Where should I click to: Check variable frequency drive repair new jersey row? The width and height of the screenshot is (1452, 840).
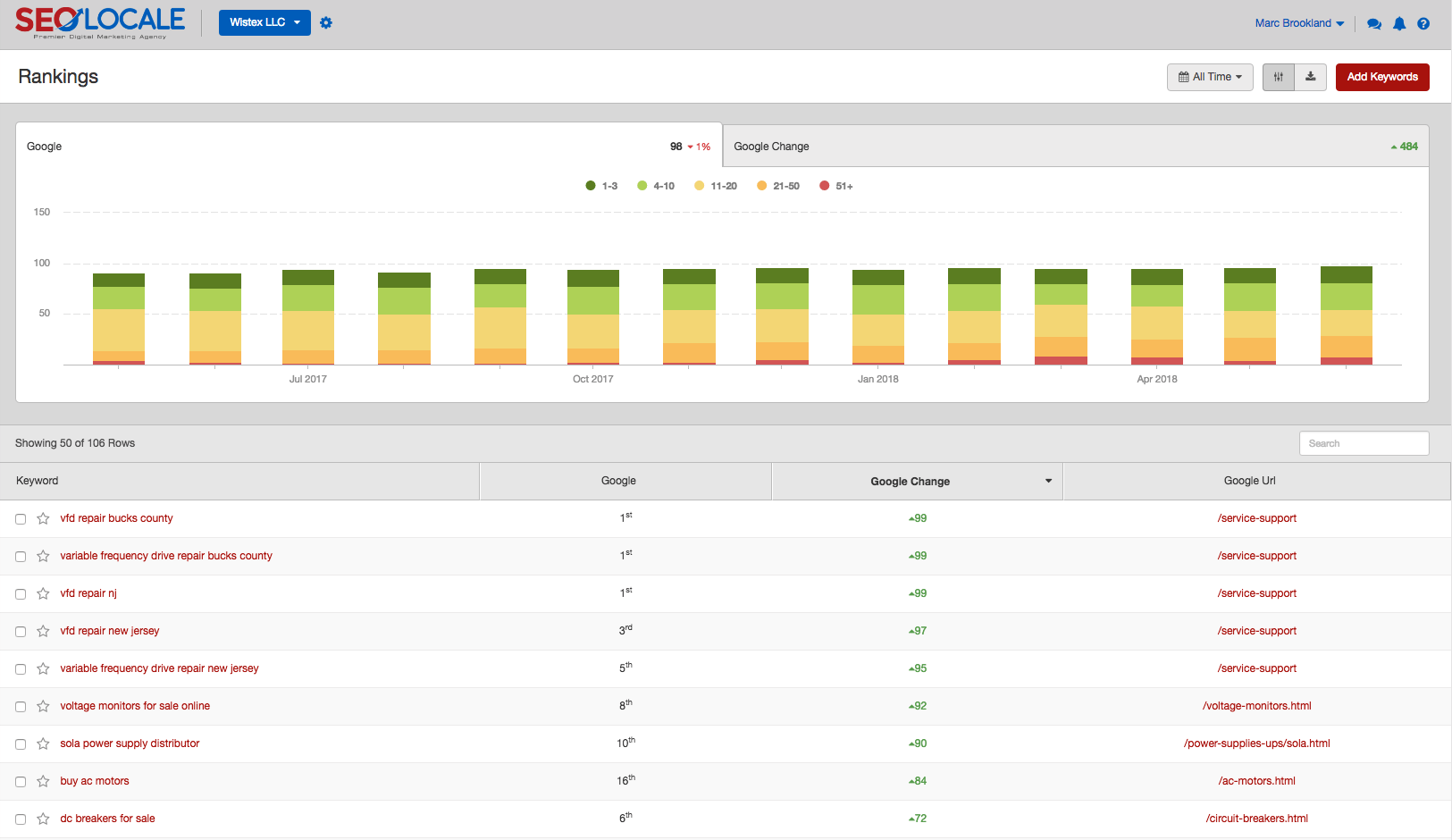(x=21, y=669)
